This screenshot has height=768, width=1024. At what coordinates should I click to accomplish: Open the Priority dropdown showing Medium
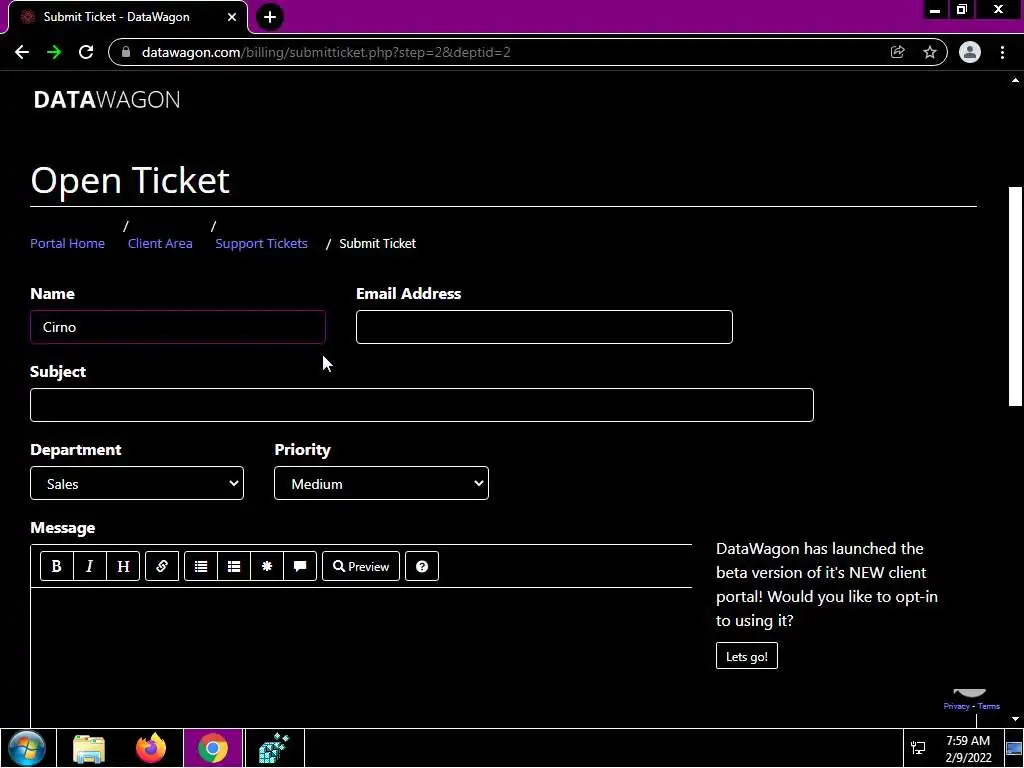(381, 483)
